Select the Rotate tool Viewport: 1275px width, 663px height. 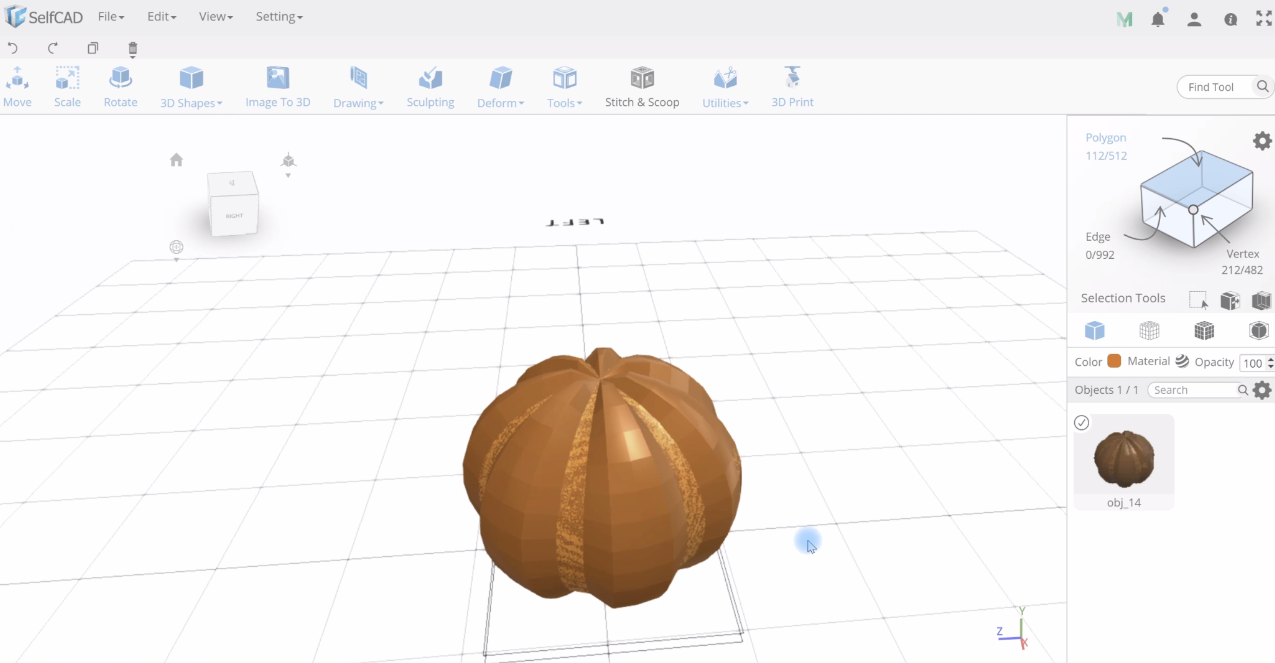pos(120,87)
